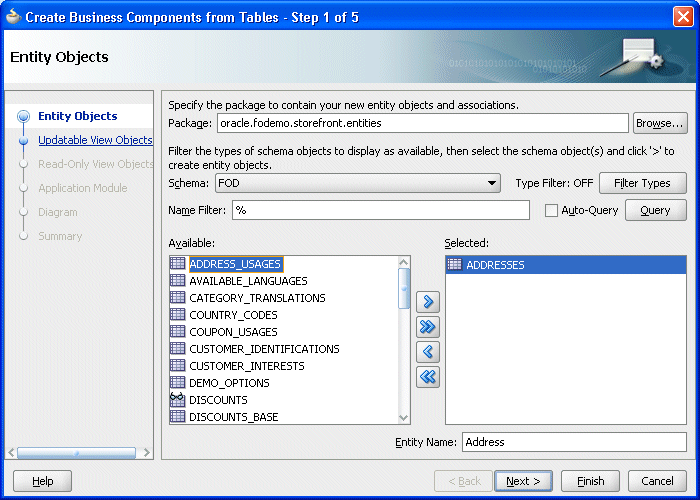Click the left pane horizontal scrollbar thumb

click(x=76, y=453)
